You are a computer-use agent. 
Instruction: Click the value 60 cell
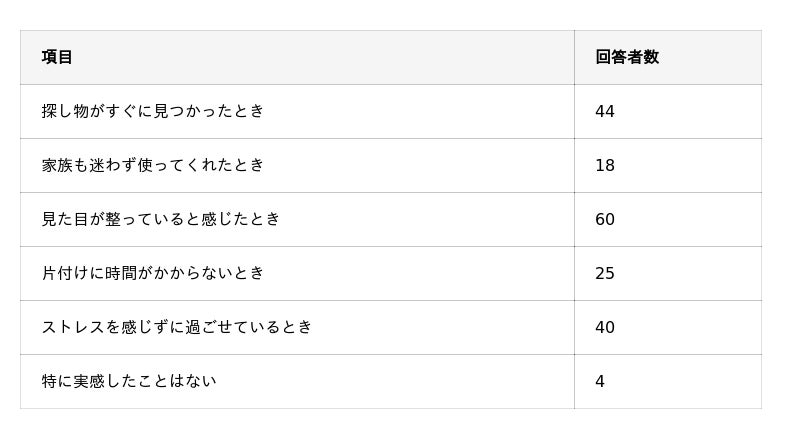click(604, 219)
